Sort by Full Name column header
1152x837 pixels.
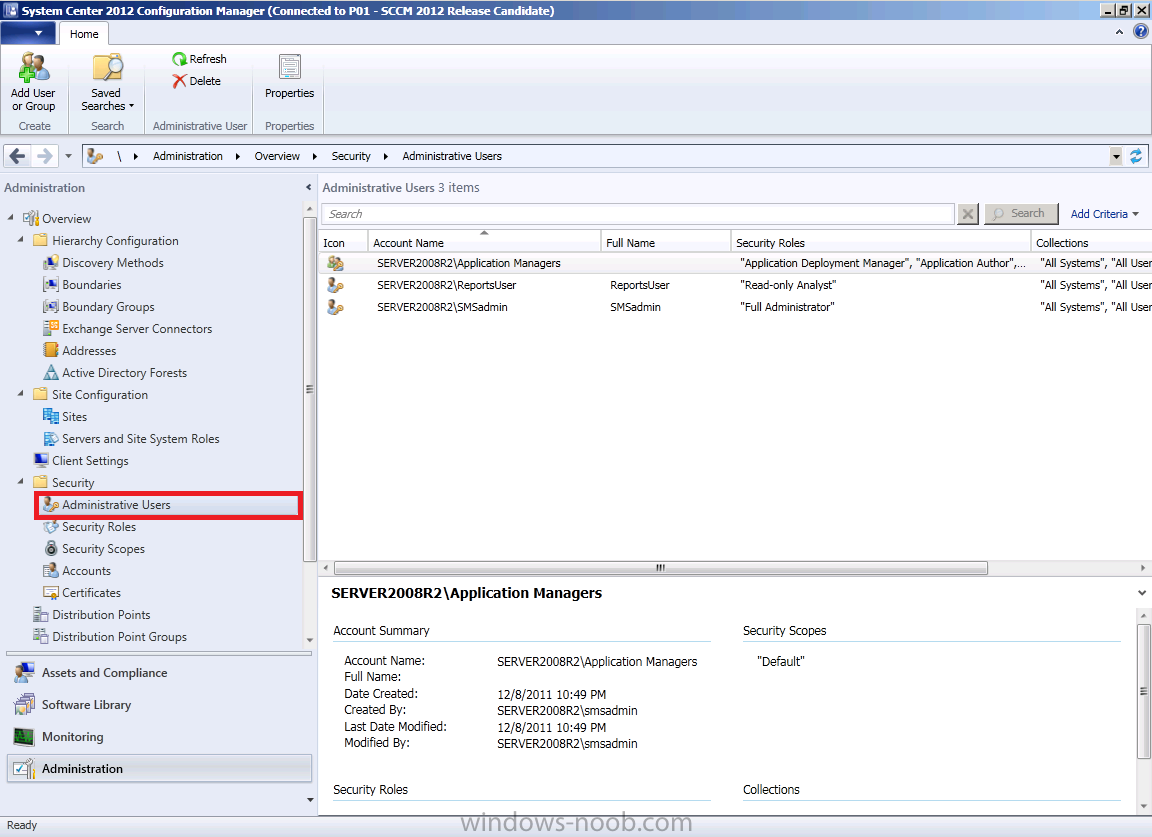[x=666, y=243]
